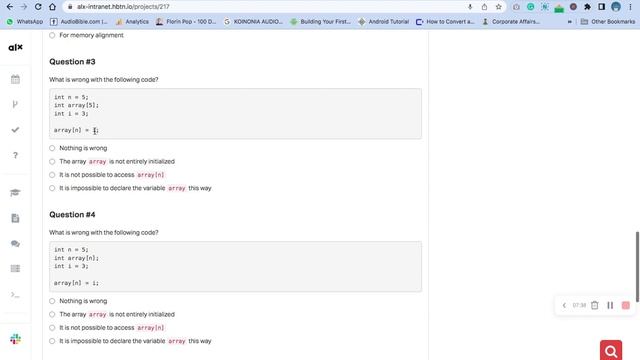
Task: Open the question mark help icon
Action: tap(15, 155)
